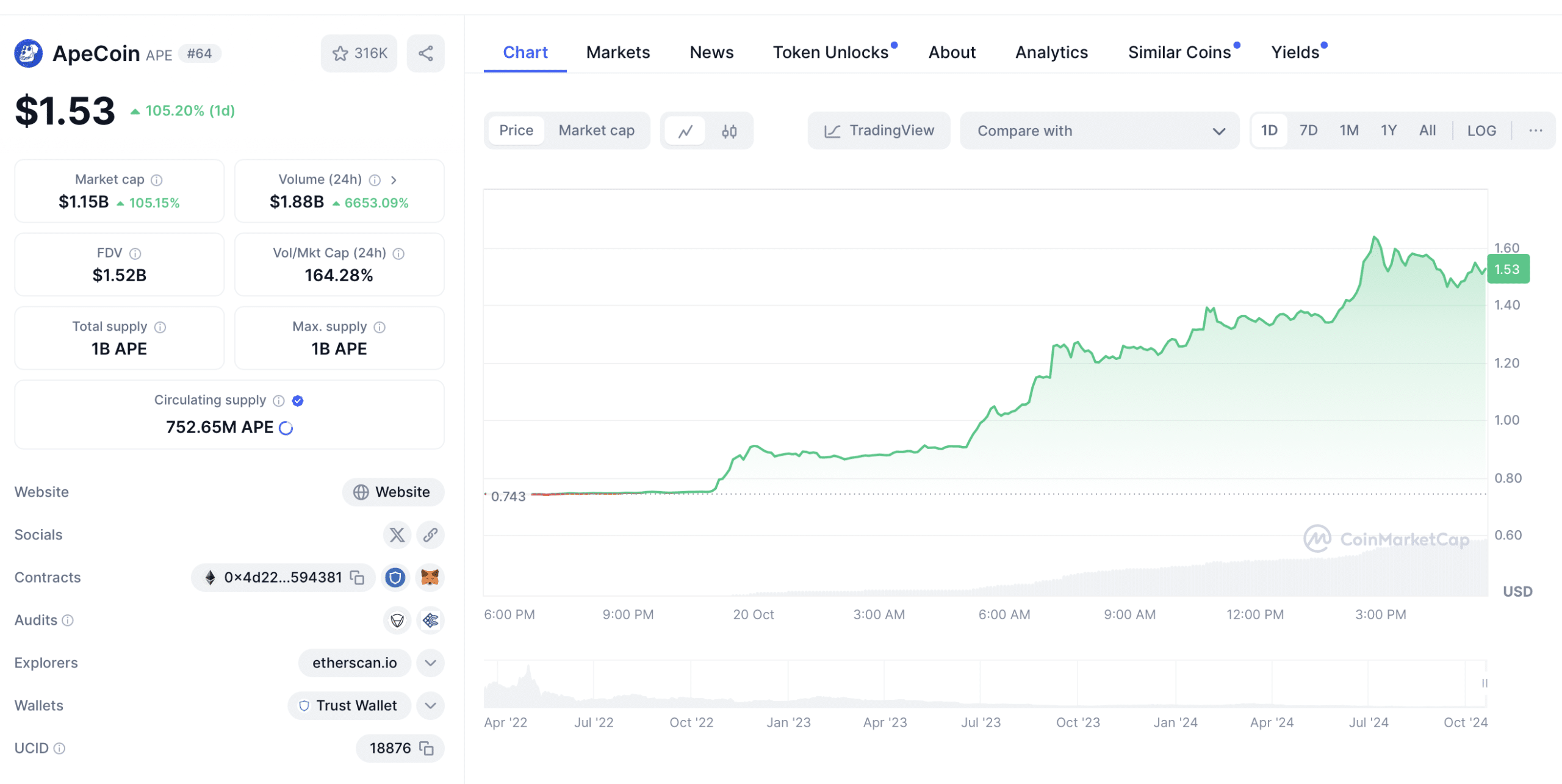Switch to the Markets tab
The height and width of the screenshot is (784, 1562).
tap(618, 52)
